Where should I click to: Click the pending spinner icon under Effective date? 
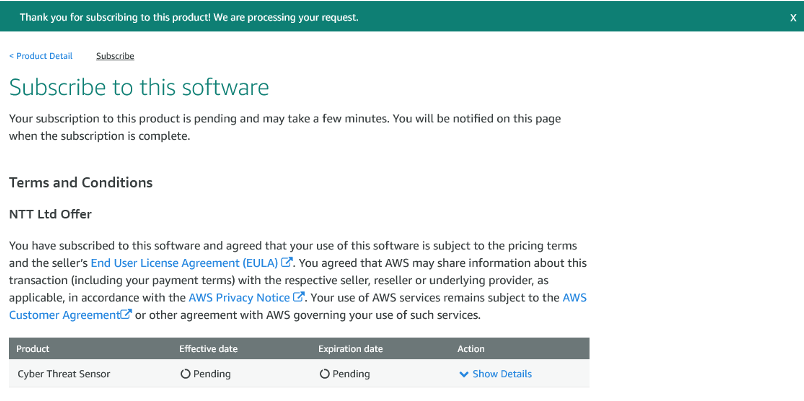click(185, 374)
